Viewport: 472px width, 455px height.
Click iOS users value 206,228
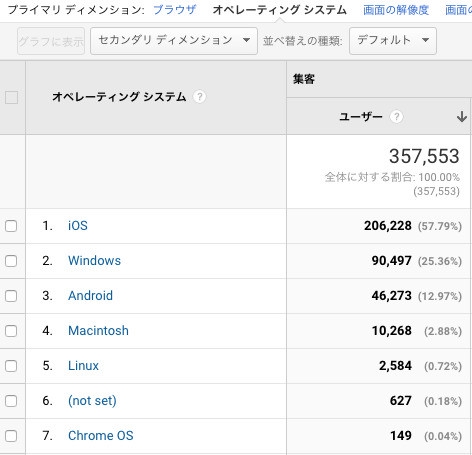[x=388, y=226]
